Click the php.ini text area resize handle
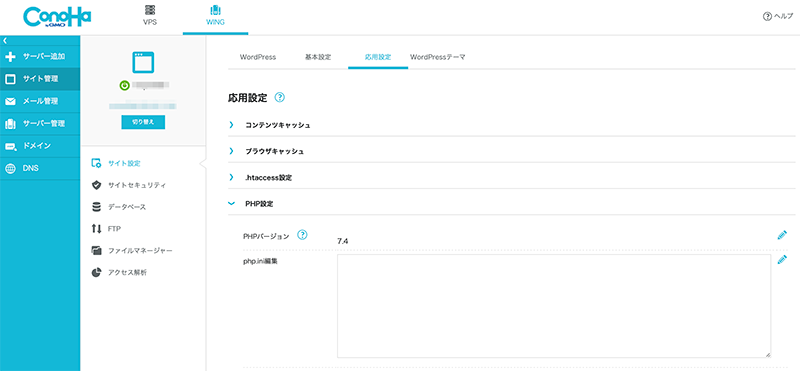 tap(767, 354)
